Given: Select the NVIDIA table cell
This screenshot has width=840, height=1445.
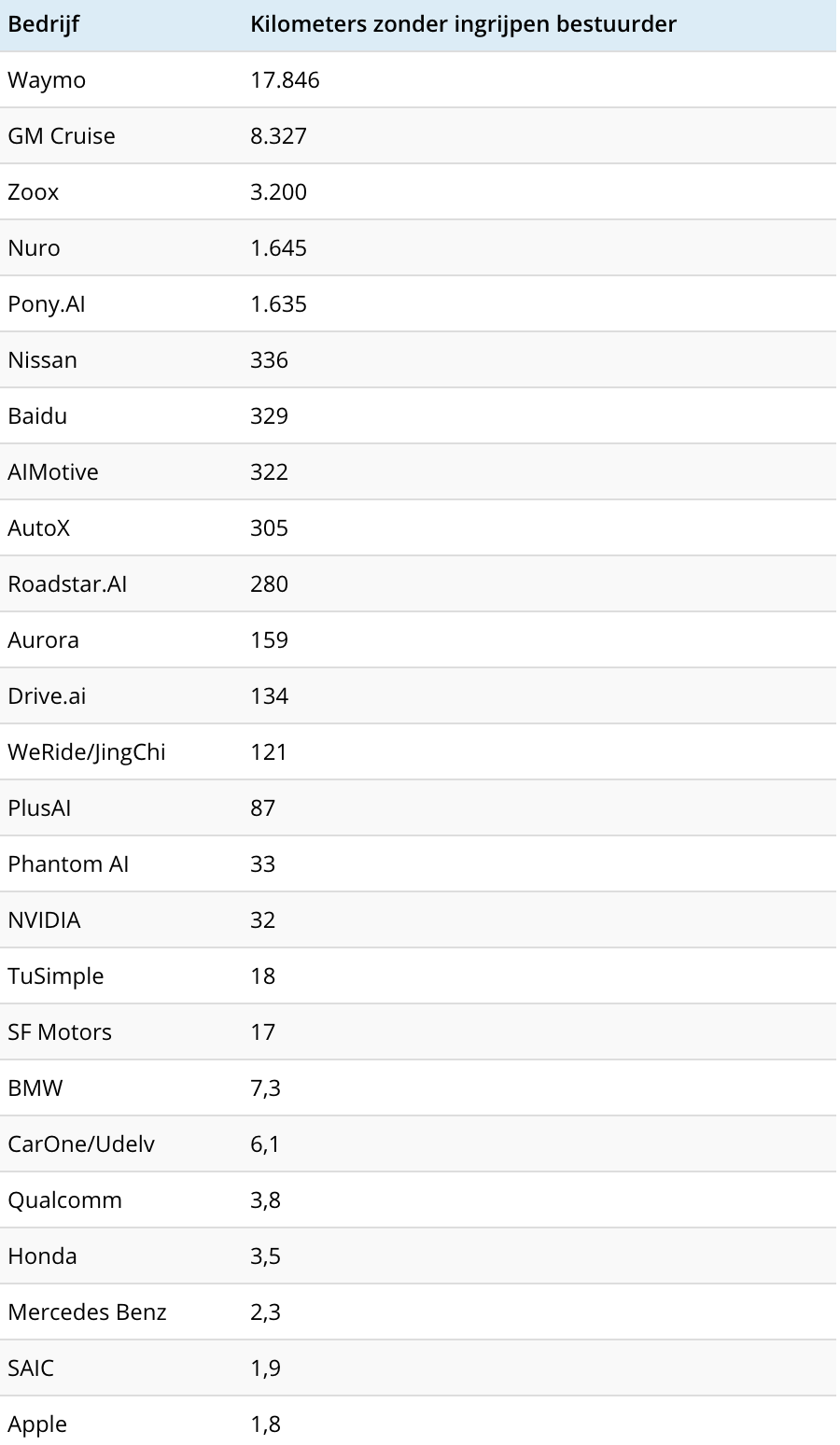Looking at the screenshot, I should pyautogui.click(x=44, y=920).
